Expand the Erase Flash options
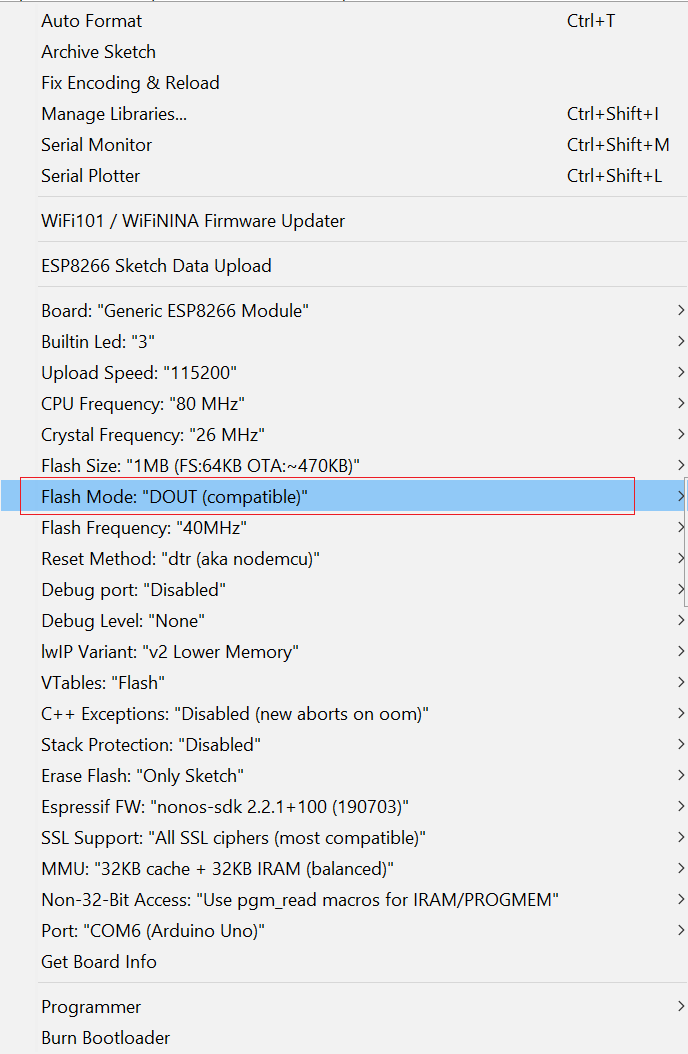 tap(142, 776)
